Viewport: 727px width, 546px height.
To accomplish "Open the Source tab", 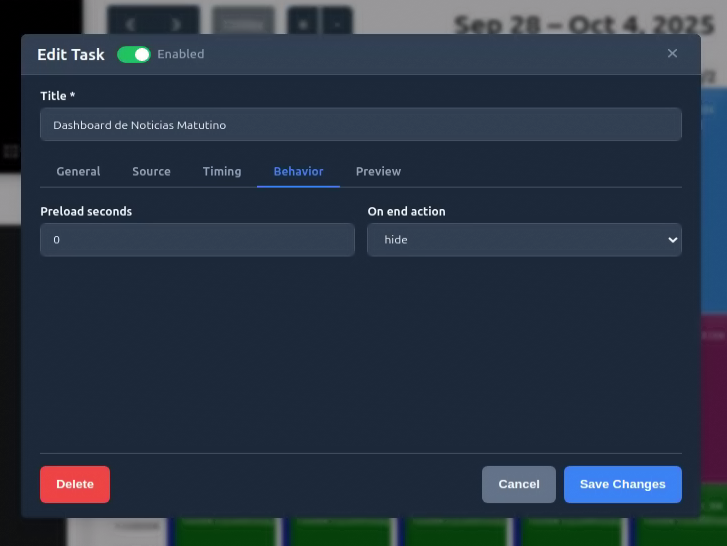I will 151,172.
